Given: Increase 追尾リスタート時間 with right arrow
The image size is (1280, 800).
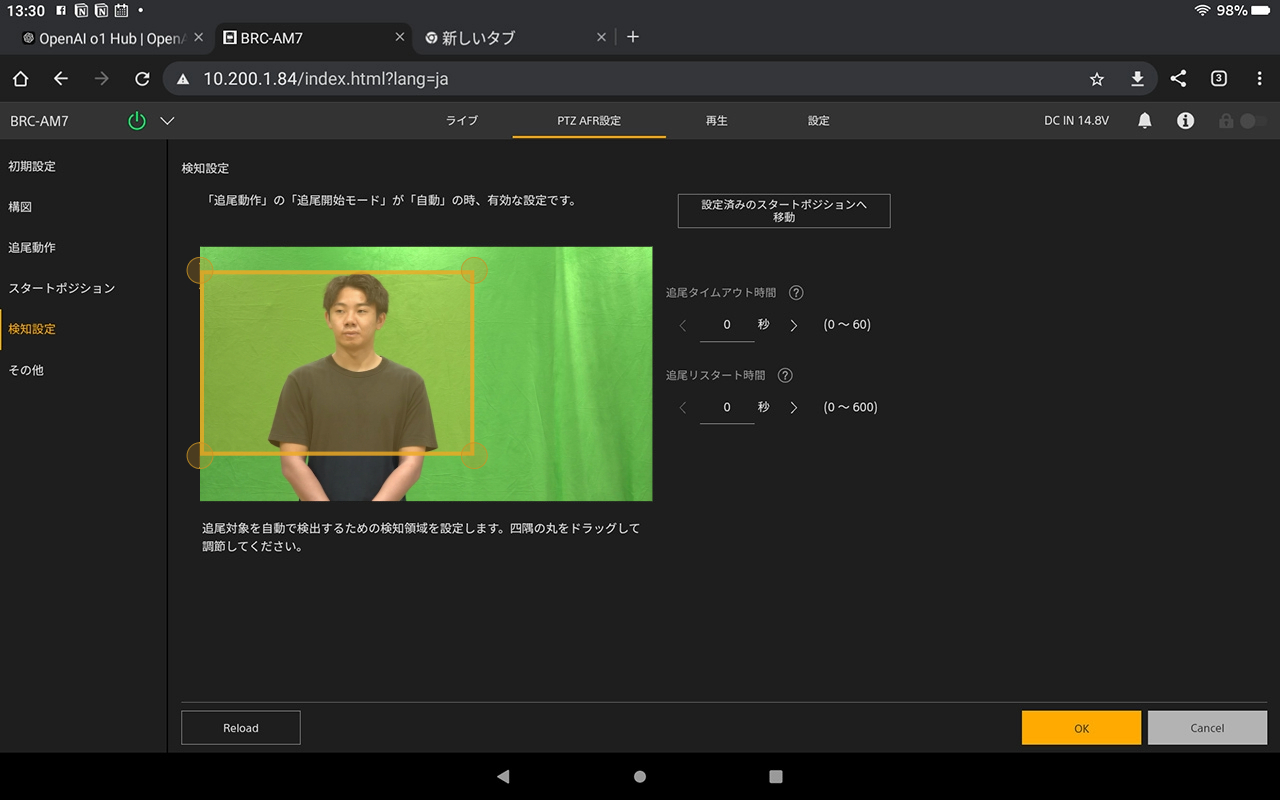Looking at the screenshot, I should (794, 407).
